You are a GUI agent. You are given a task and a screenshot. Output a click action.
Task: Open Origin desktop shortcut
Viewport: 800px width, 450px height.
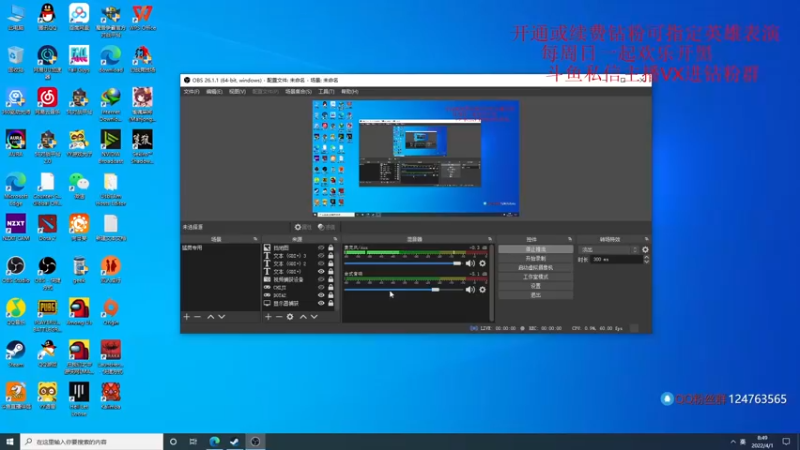coord(111,311)
